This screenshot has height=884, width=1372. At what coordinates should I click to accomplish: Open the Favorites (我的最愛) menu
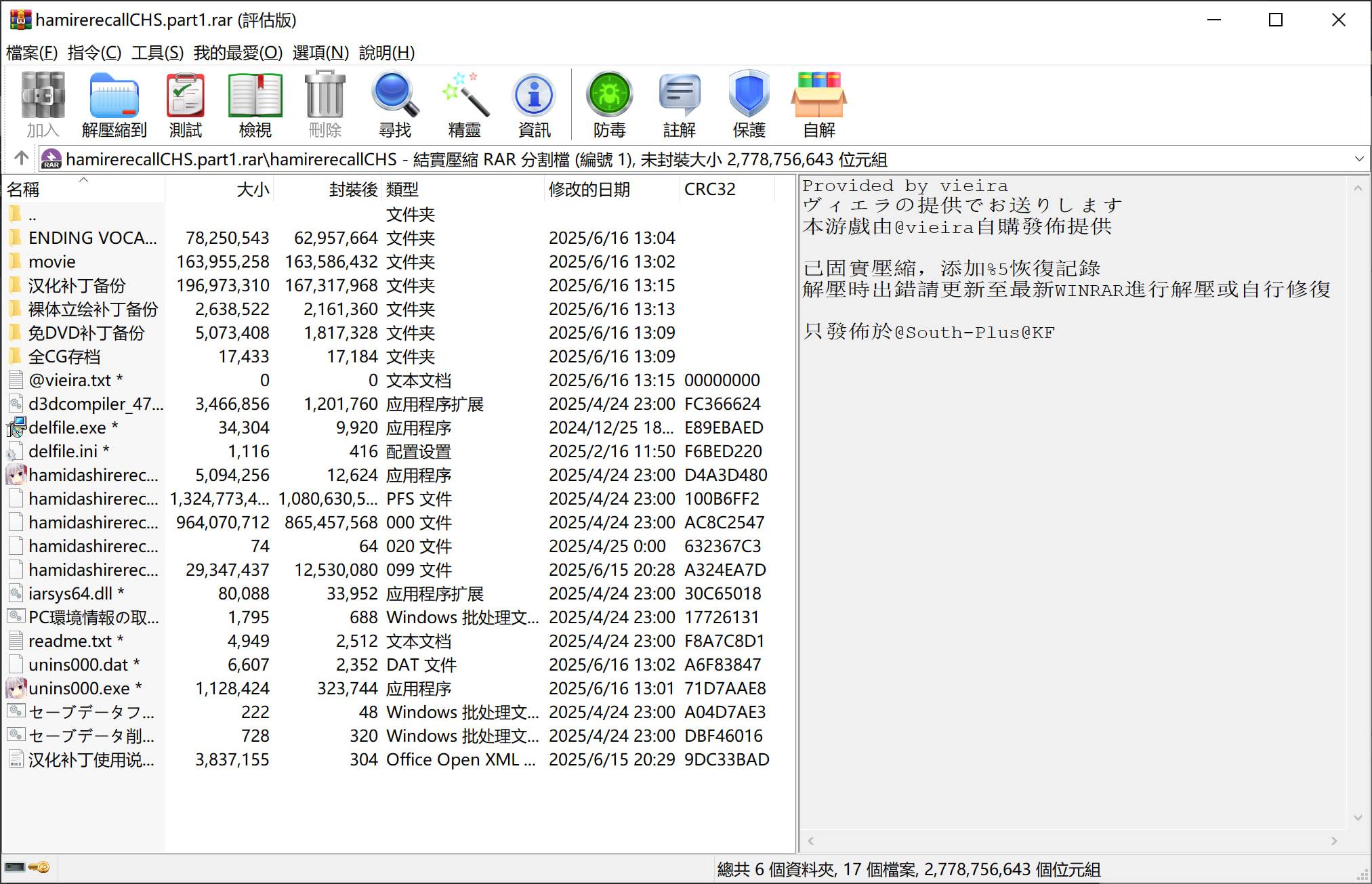(238, 53)
